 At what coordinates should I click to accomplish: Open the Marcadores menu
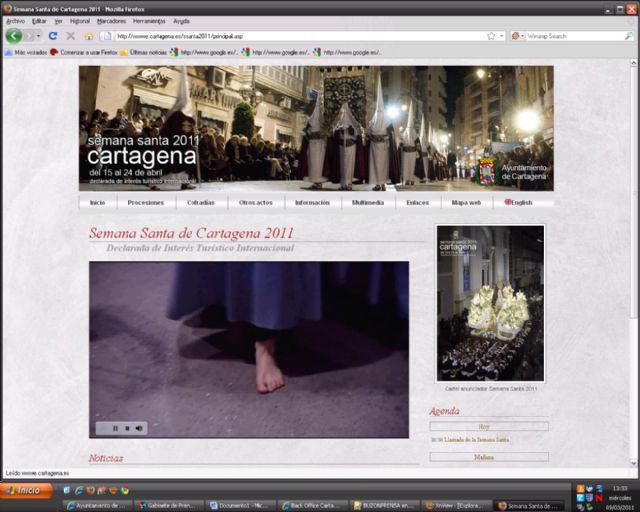111,21
